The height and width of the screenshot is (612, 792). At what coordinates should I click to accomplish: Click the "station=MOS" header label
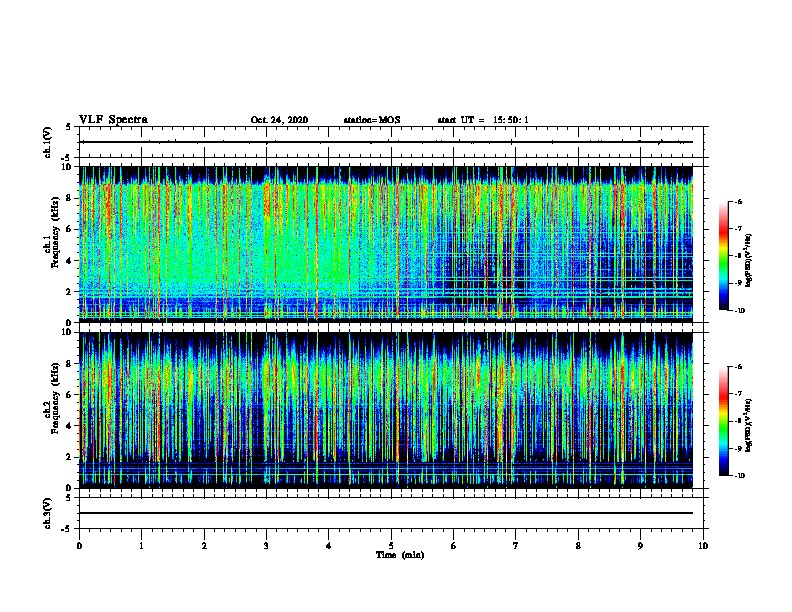372,120
